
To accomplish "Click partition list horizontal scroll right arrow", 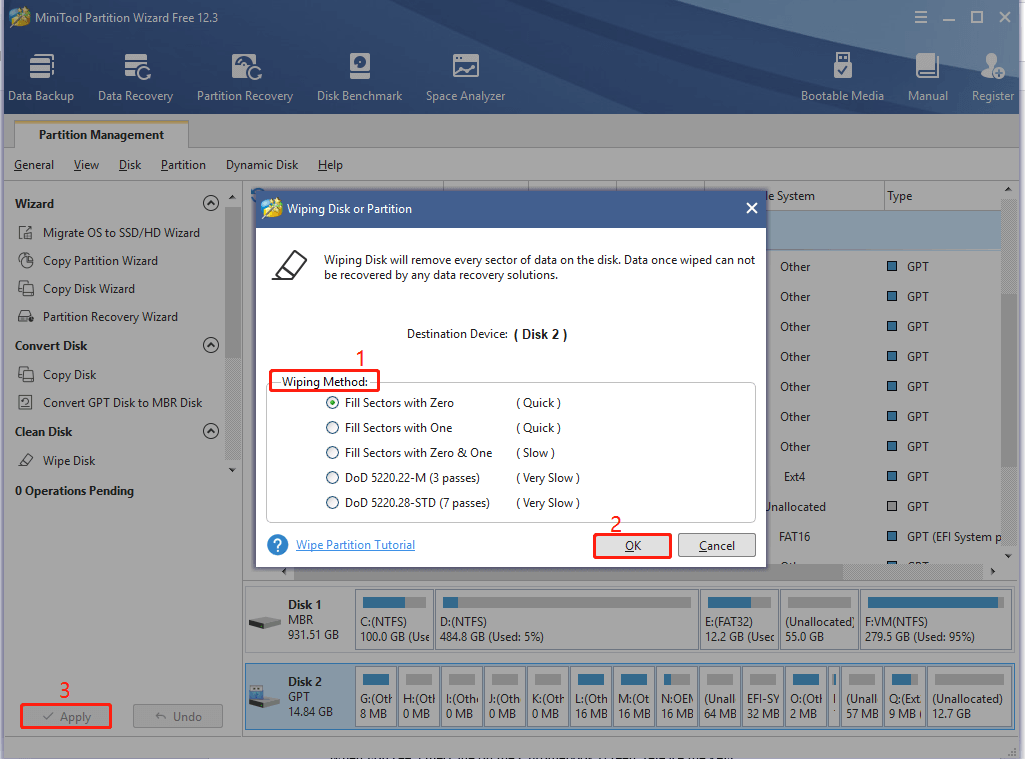I will [x=993, y=571].
